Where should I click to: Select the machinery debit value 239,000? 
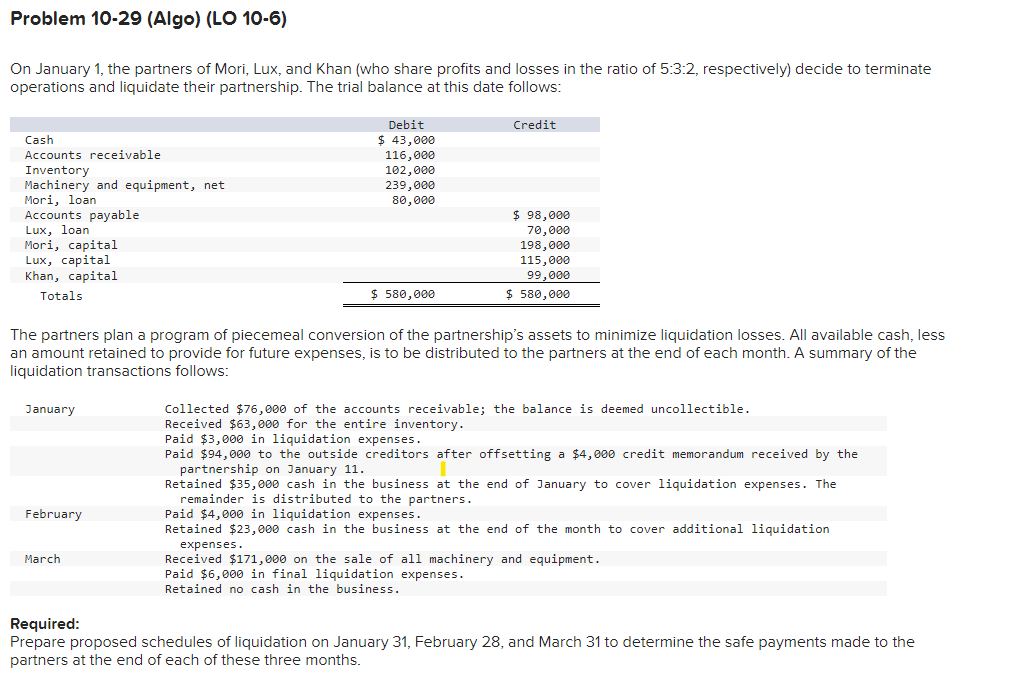pyautogui.click(x=410, y=185)
